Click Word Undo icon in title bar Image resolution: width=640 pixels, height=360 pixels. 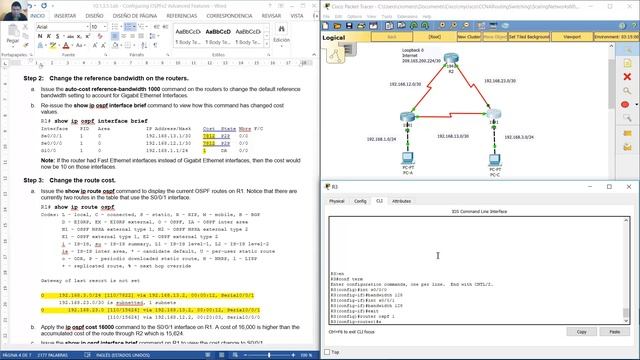(29, 6)
